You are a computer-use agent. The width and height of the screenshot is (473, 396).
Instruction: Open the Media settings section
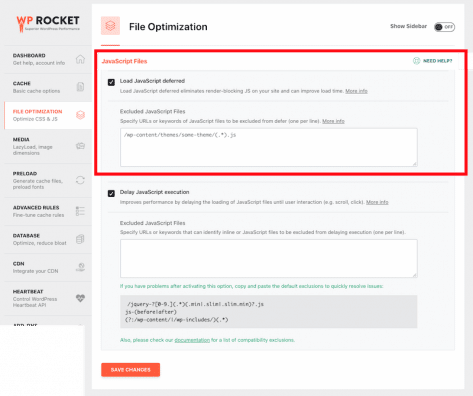(48, 146)
